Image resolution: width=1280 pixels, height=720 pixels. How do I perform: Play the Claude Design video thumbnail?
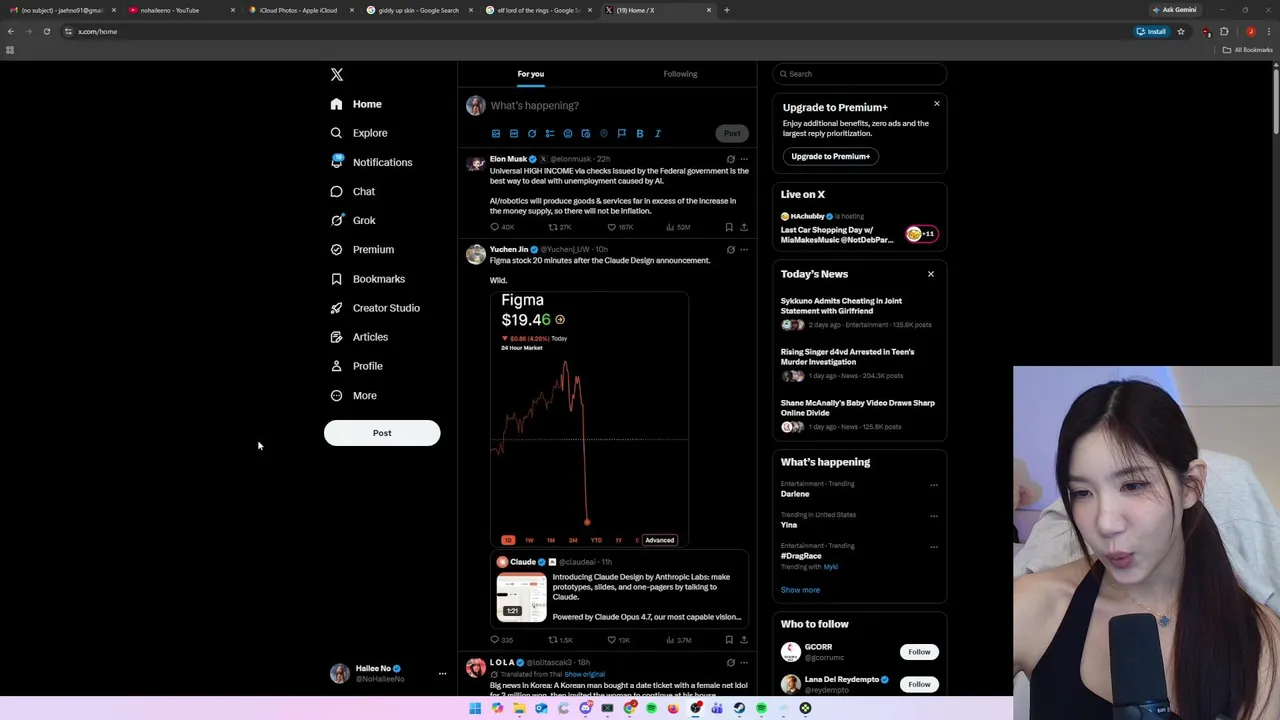pos(522,597)
